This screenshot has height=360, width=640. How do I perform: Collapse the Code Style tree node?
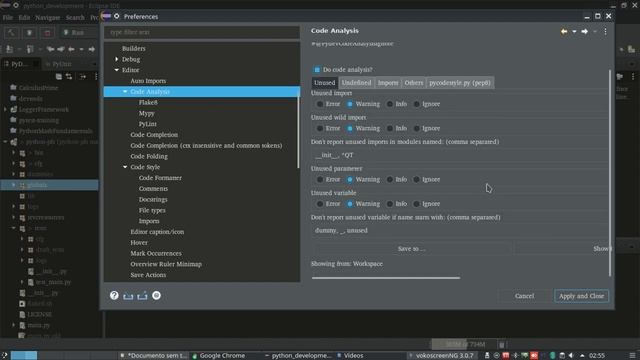(125, 167)
